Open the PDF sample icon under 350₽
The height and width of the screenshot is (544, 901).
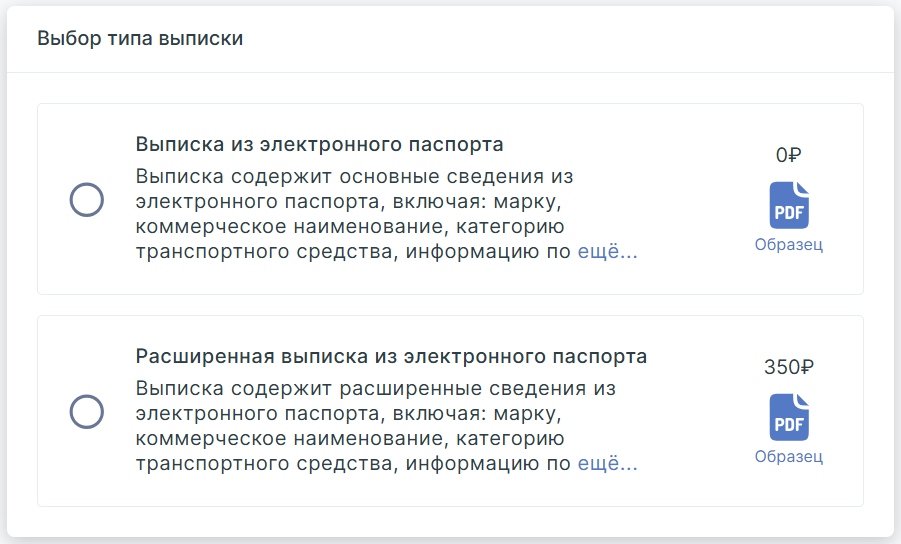tap(788, 417)
